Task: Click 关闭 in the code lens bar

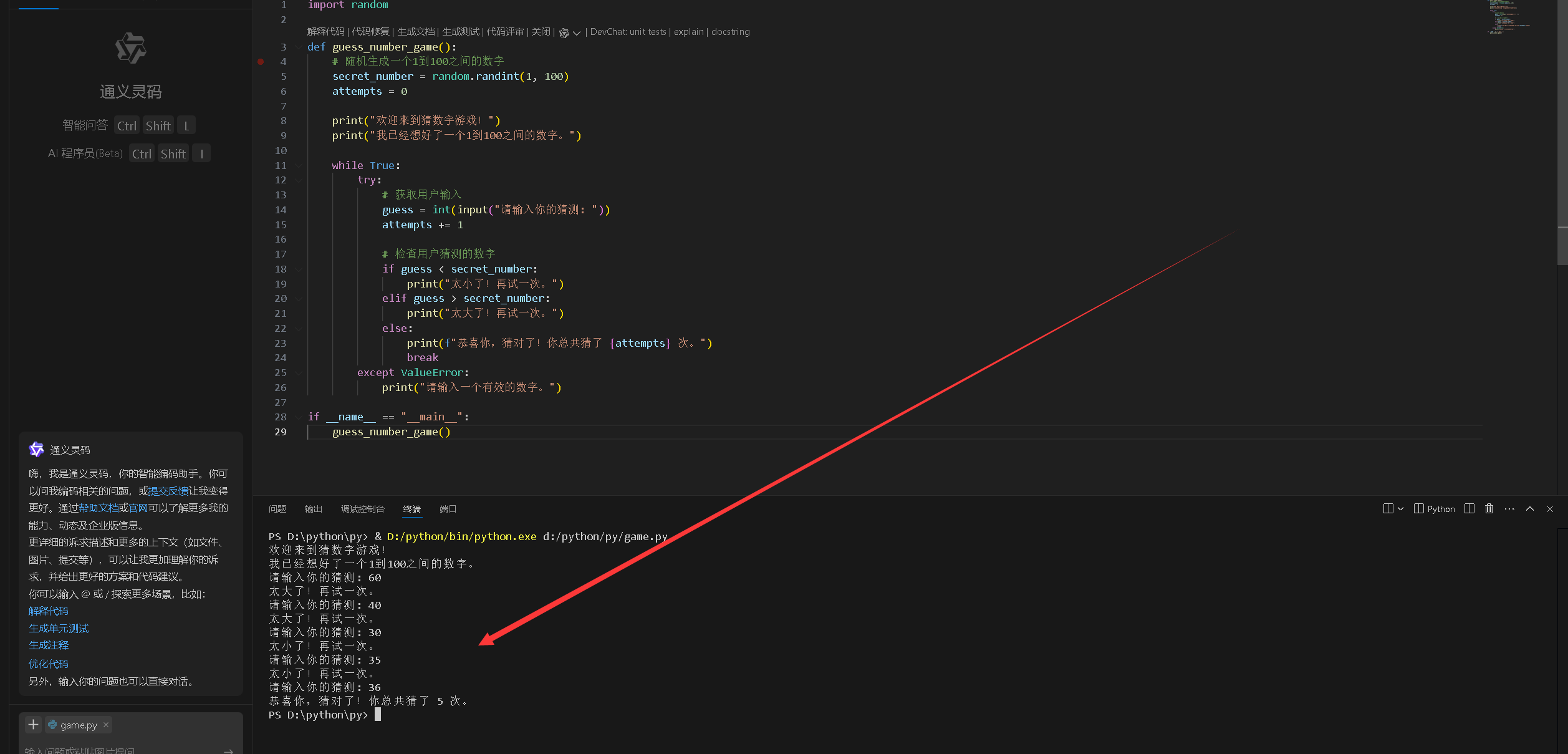Action: coord(541,32)
